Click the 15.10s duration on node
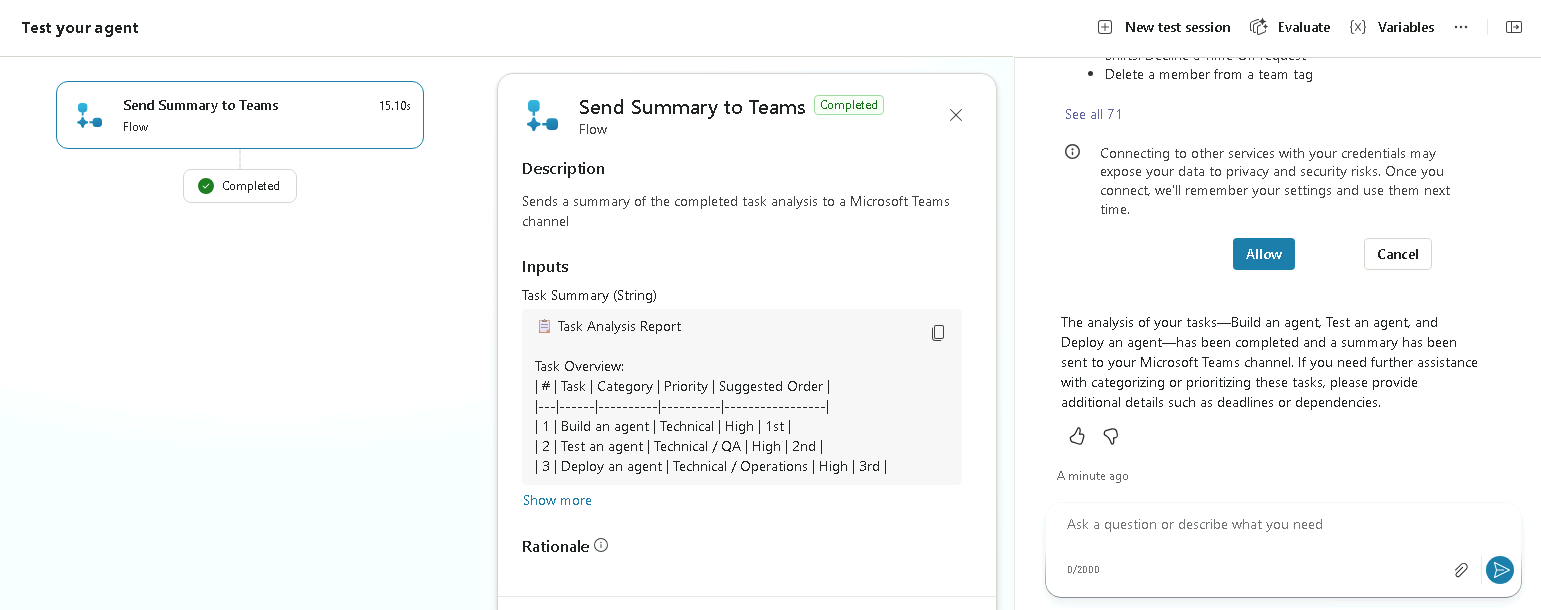 [x=394, y=105]
